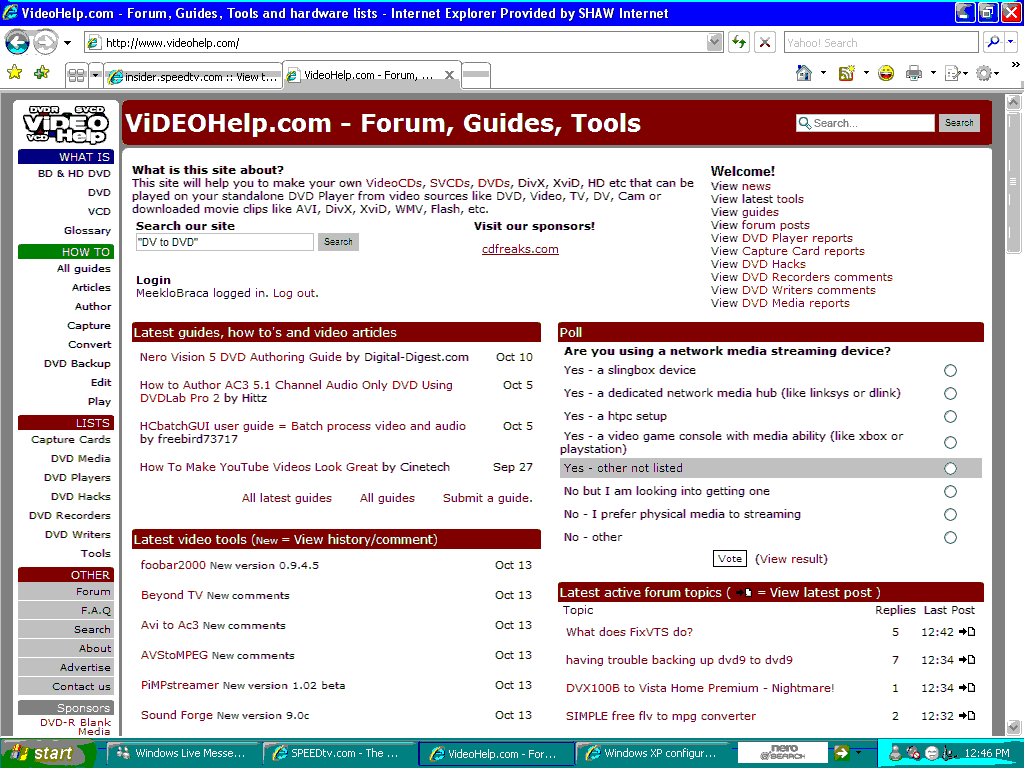The height and width of the screenshot is (768, 1024).
Task: Click the smiley face toolbar icon
Action: (x=886, y=73)
